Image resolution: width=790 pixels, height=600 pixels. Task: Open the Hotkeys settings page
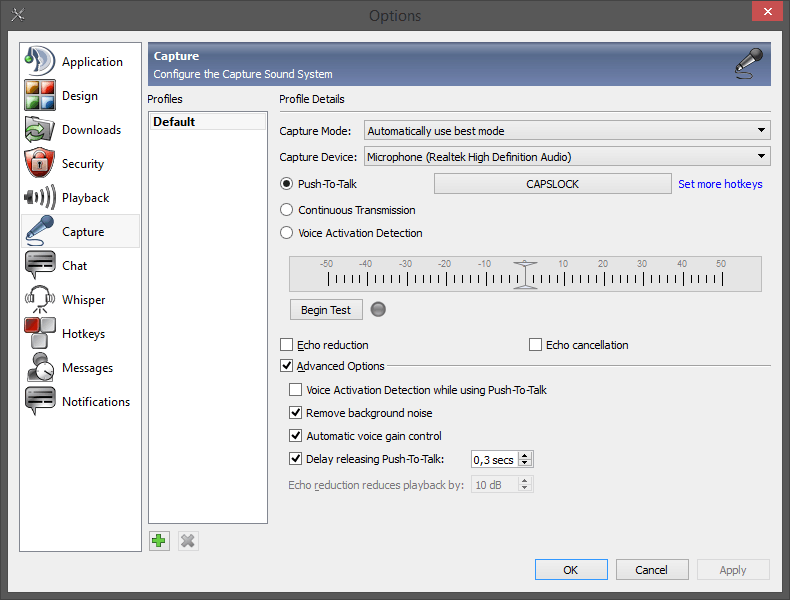(x=83, y=334)
